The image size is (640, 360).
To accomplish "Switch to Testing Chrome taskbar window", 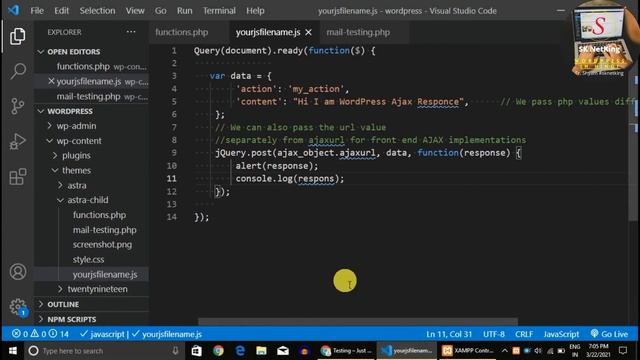I will click(346, 351).
